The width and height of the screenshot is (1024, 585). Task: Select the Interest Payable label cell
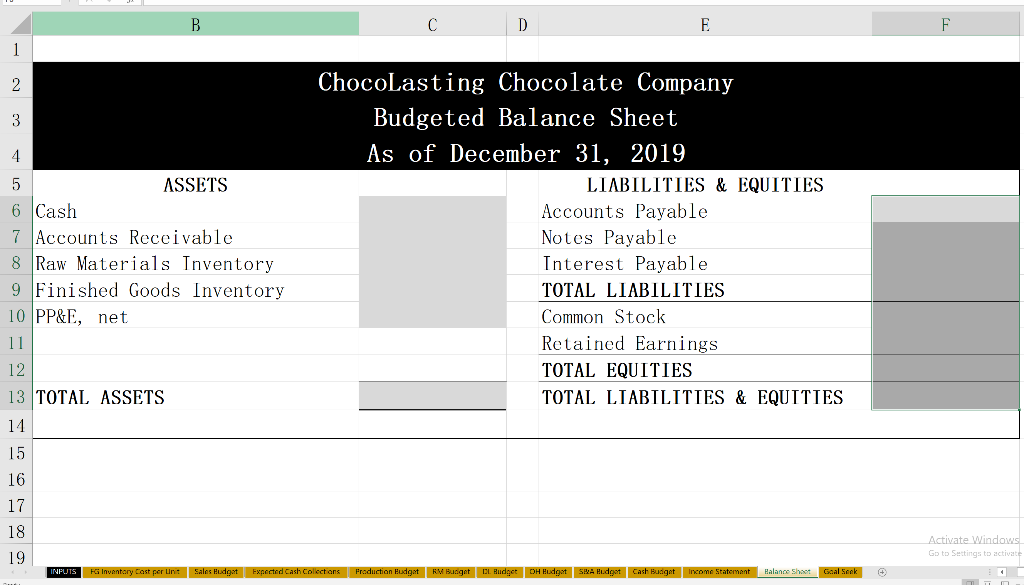[705, 263]
